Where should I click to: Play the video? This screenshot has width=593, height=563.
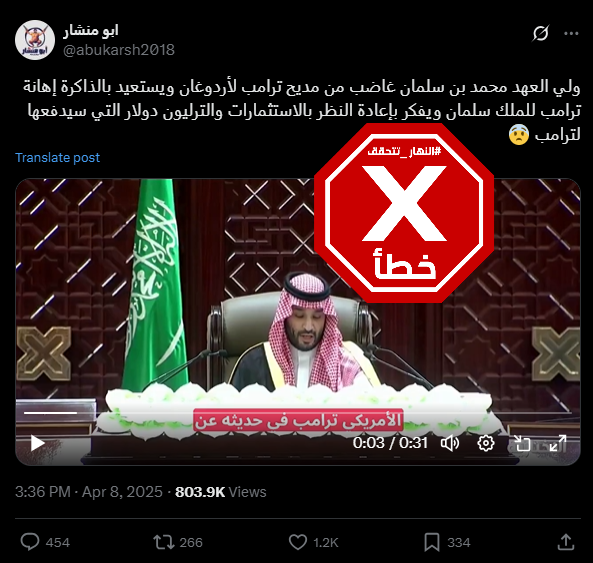37,443
